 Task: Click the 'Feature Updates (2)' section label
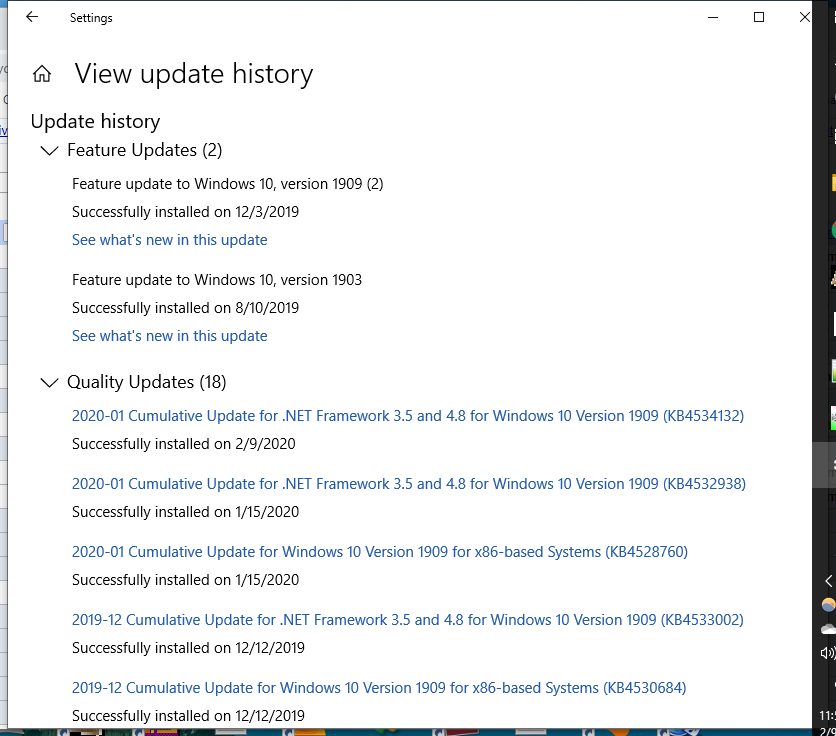tap(144, 150)
